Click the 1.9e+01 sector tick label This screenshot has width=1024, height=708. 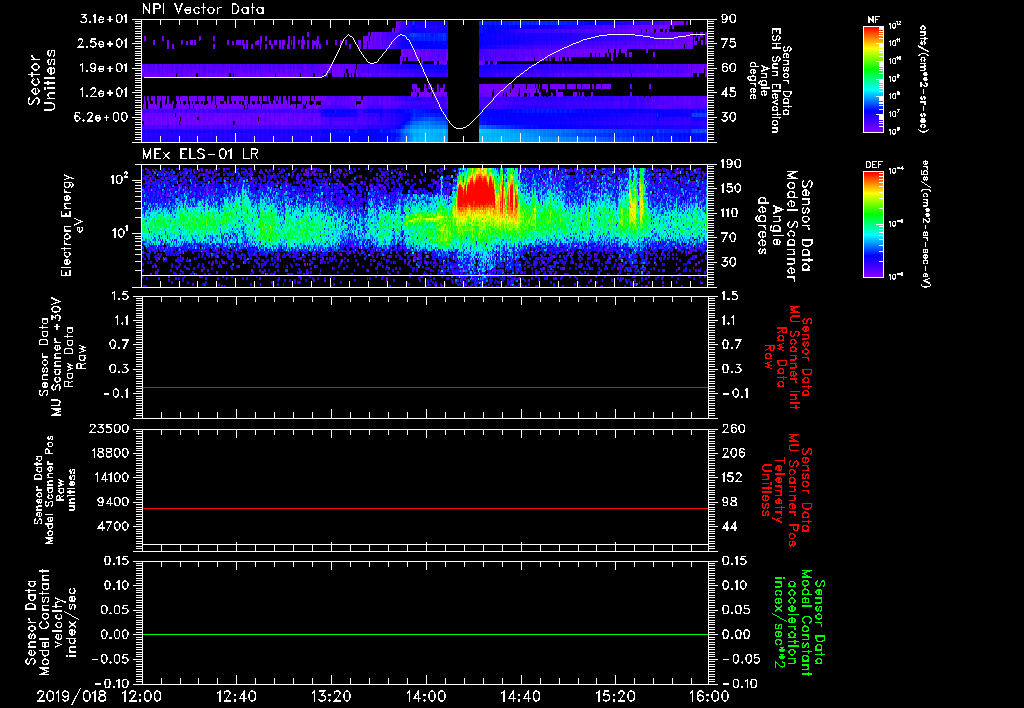[x=104, y=68]
